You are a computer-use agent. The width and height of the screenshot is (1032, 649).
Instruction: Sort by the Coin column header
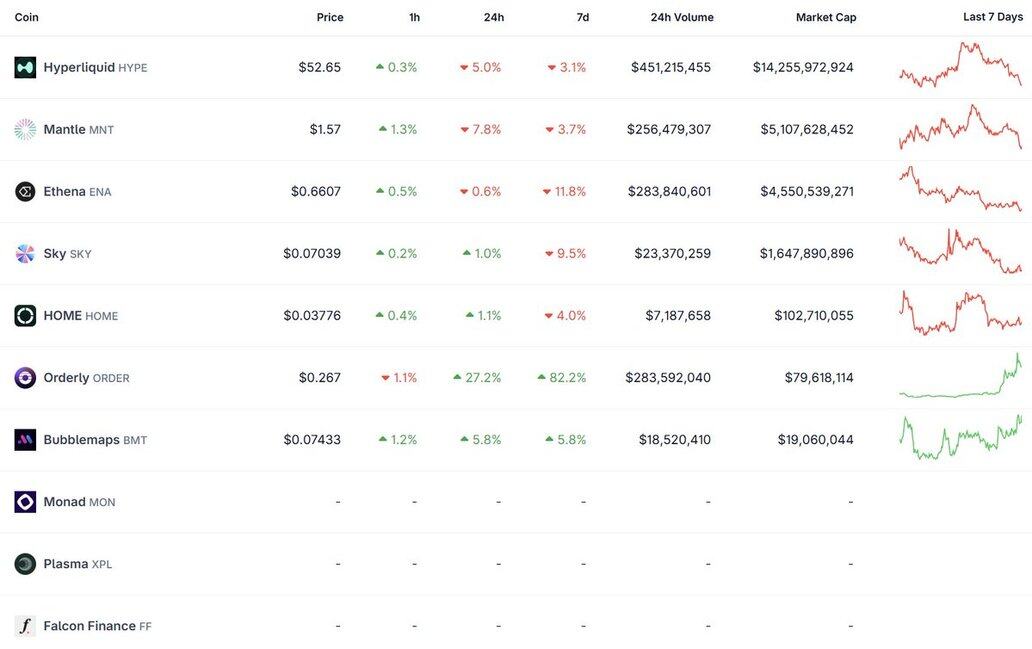tap(26, 17)
